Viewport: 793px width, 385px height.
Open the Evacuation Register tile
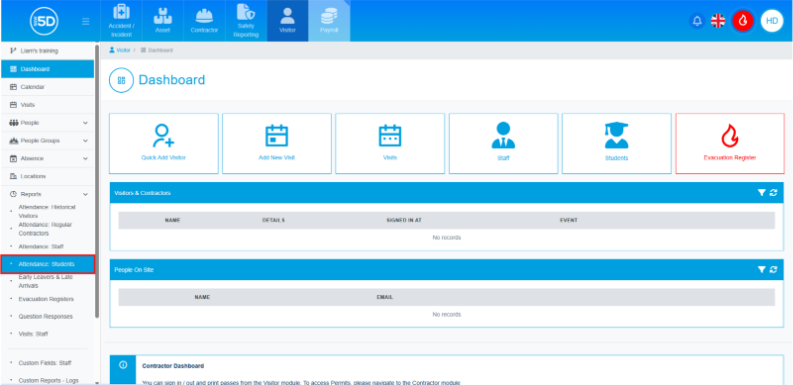730,144
